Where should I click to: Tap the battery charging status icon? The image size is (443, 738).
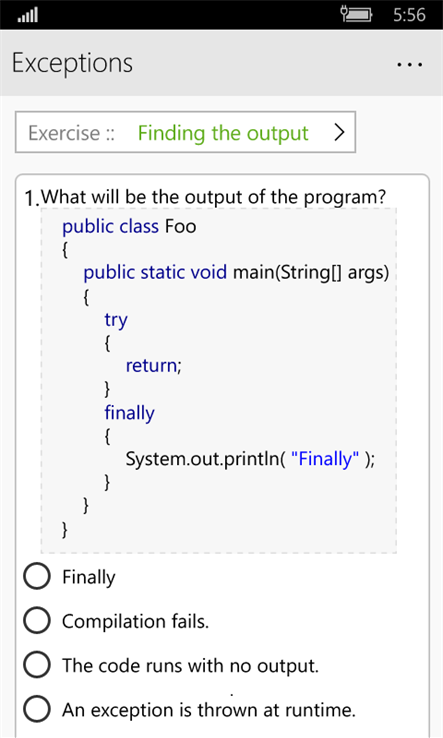(356, 14)
